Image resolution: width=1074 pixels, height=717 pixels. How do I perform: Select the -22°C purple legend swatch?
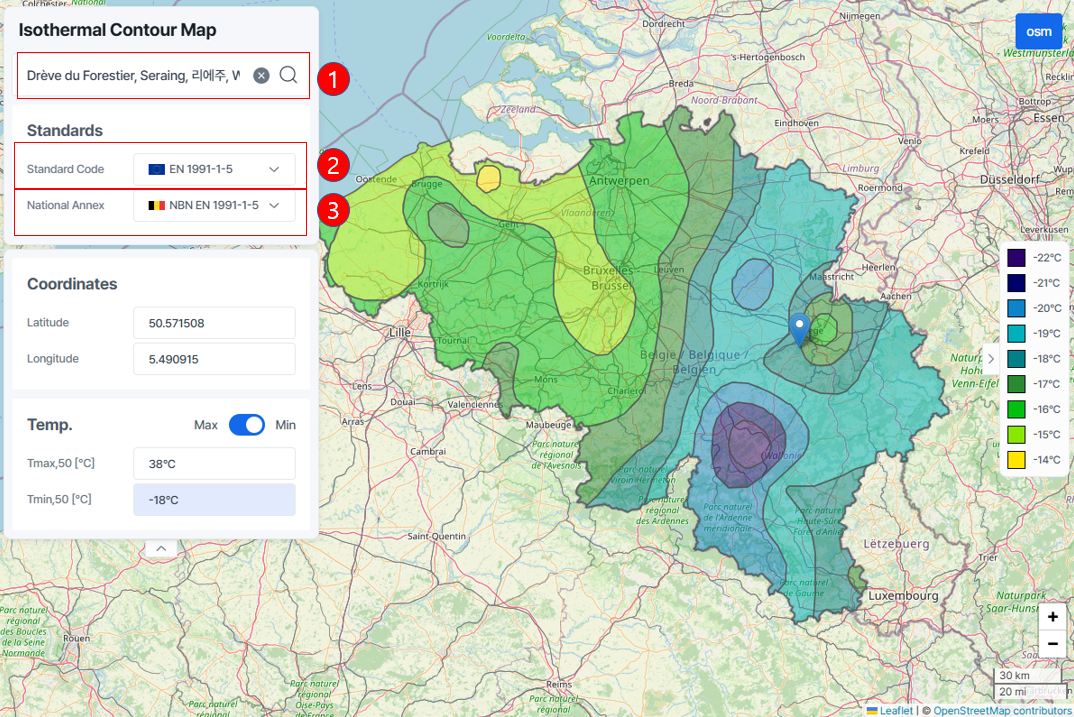coord(1014,258)
